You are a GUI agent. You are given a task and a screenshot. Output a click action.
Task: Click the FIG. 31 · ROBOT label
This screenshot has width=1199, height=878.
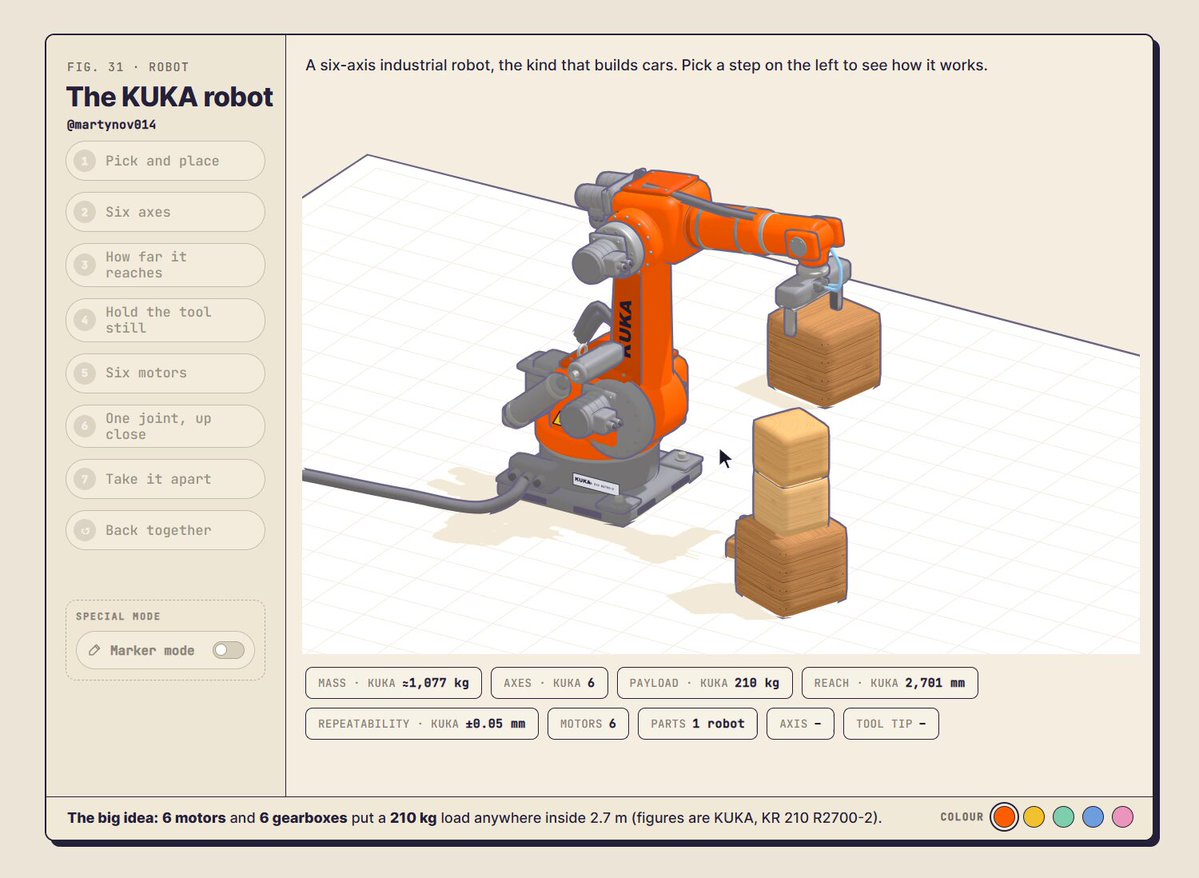[128, 67]
